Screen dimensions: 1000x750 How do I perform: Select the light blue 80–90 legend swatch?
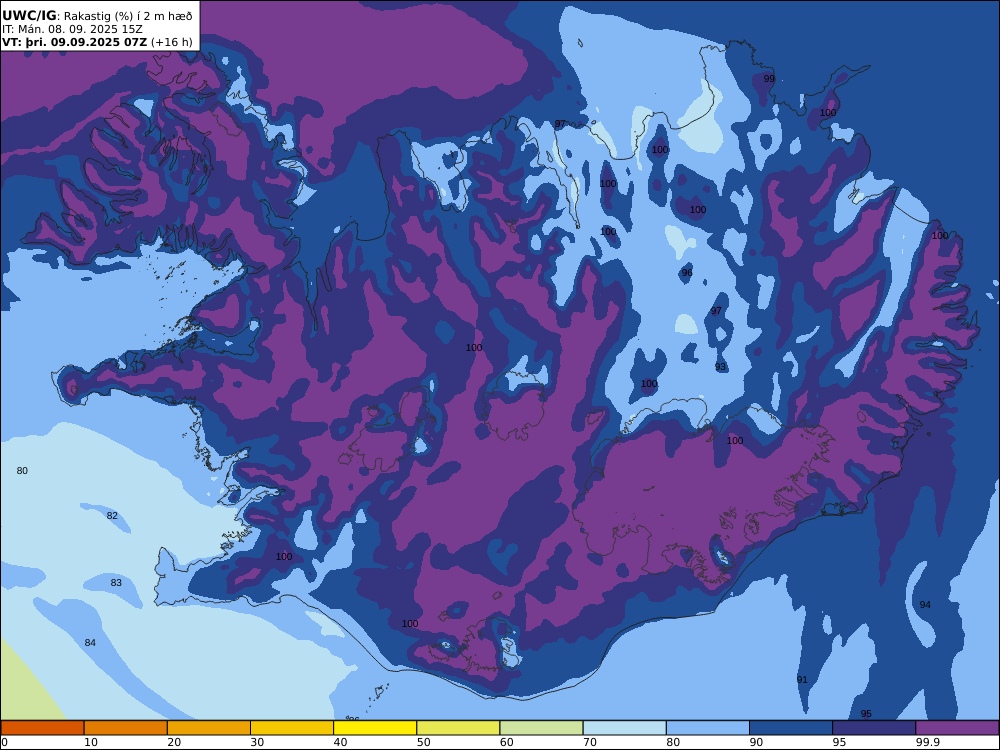(x=708, y=728)
